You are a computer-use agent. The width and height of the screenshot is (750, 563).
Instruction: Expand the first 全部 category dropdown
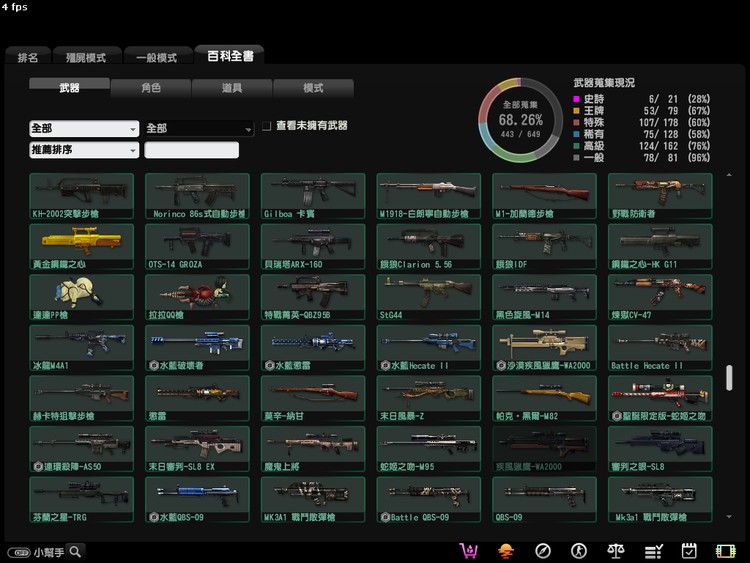84,128
